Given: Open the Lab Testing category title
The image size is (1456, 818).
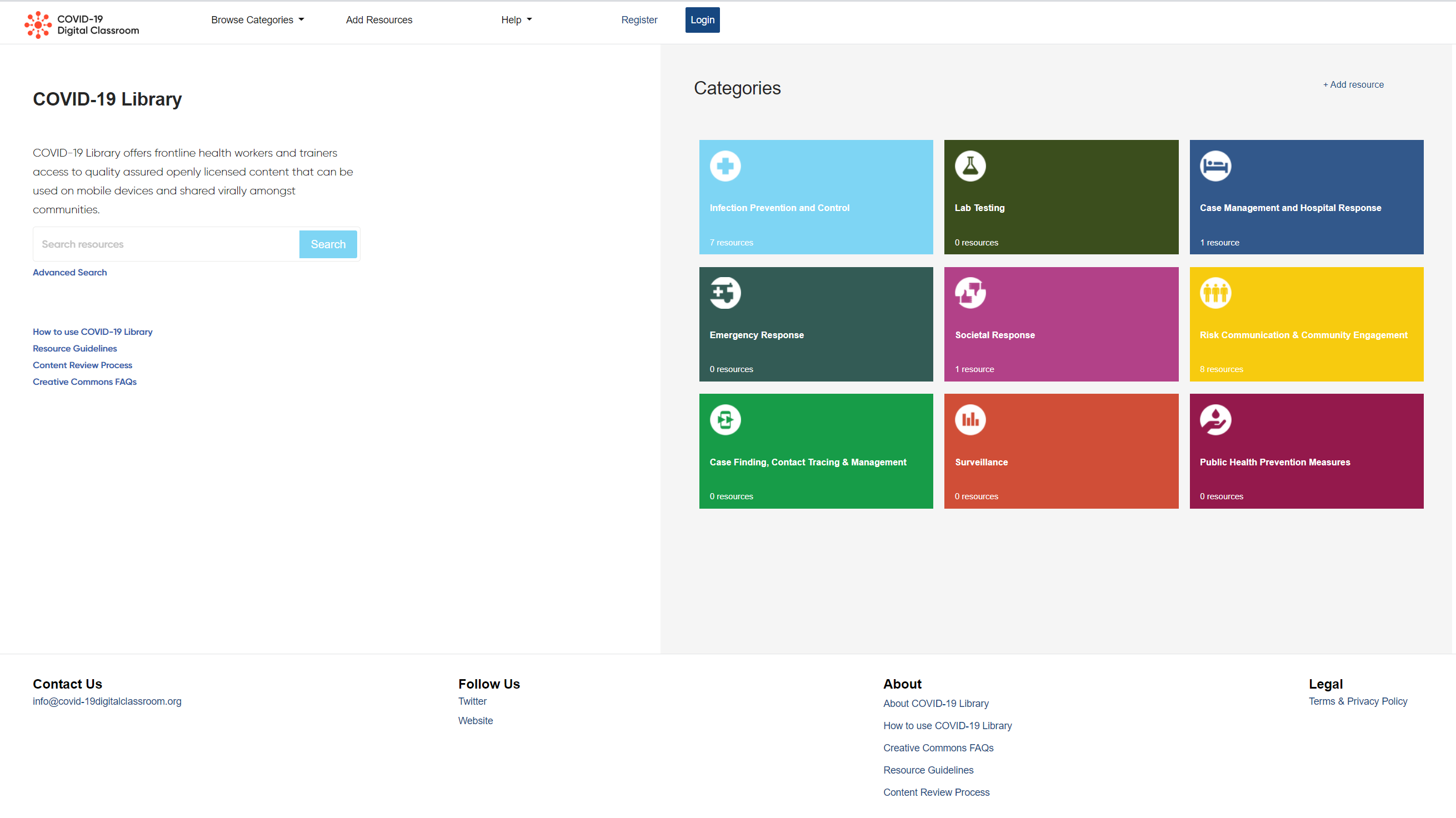Looking at the screenshot, I should coord(979,208).
